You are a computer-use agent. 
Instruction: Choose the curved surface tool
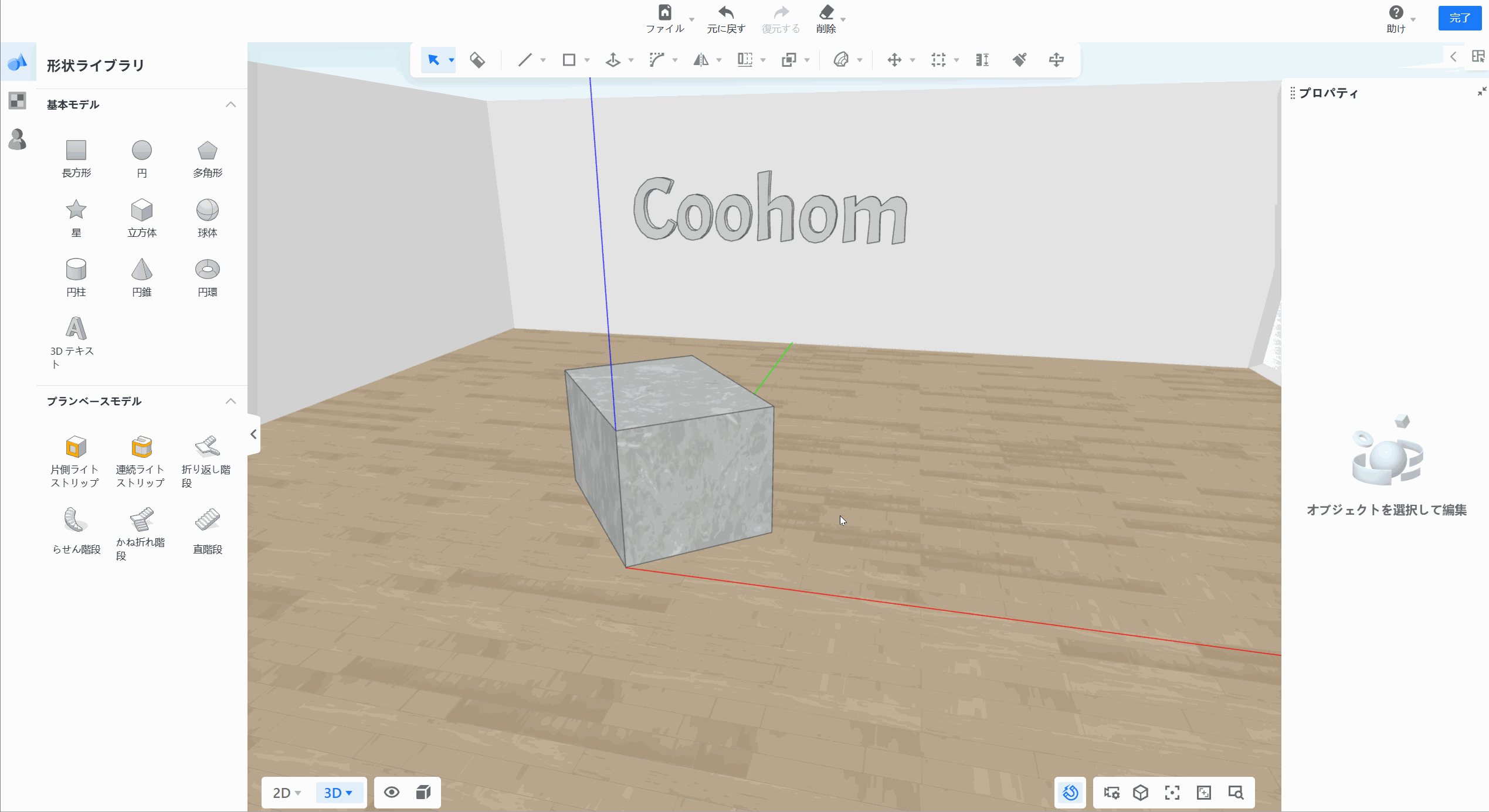[x=841, y=60]
